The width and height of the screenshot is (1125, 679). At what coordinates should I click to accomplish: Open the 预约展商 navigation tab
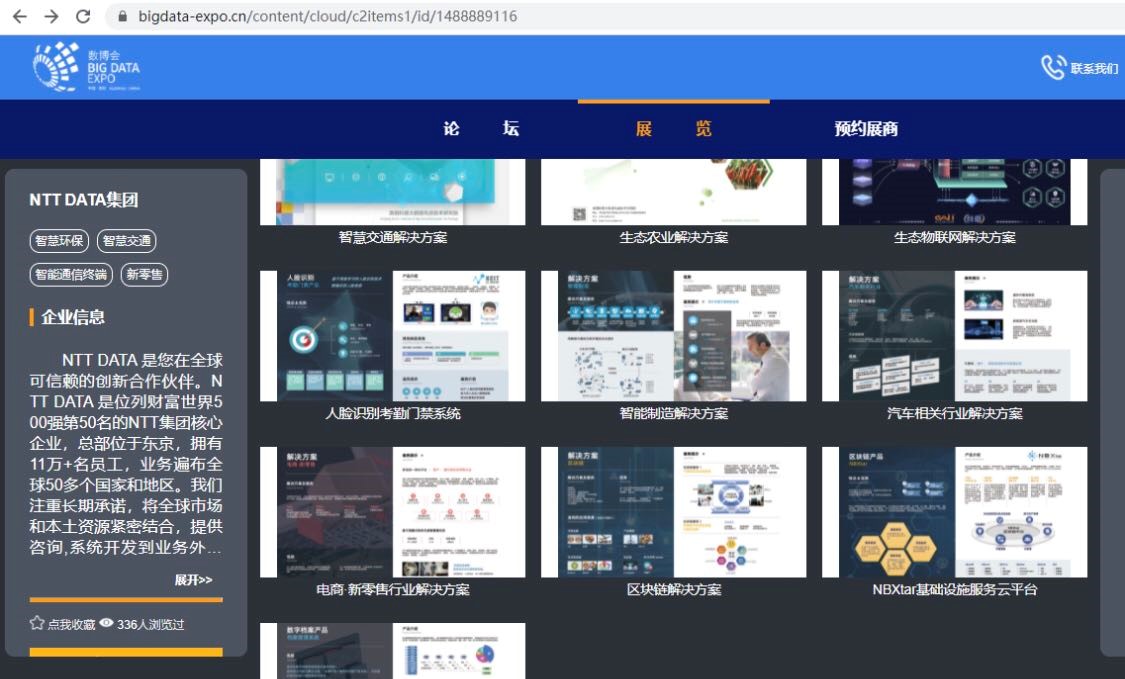[x=866, y=129]
